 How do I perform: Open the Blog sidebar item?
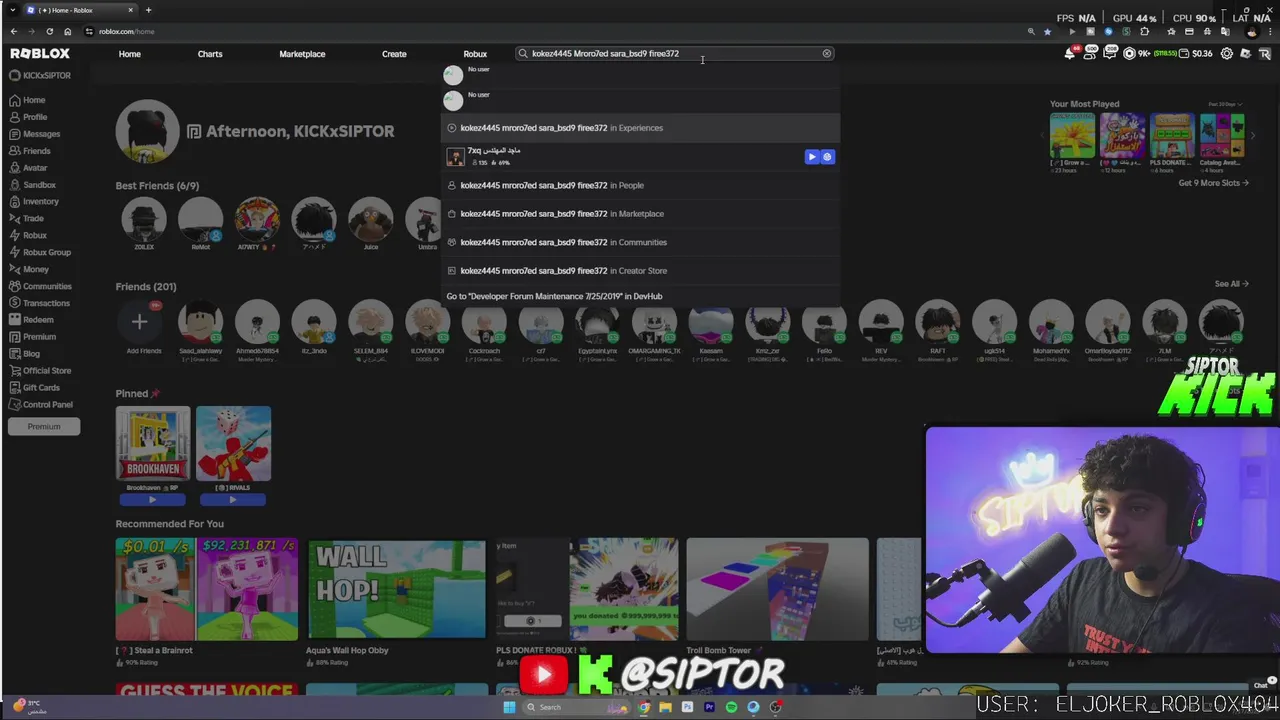pos(25,353)
